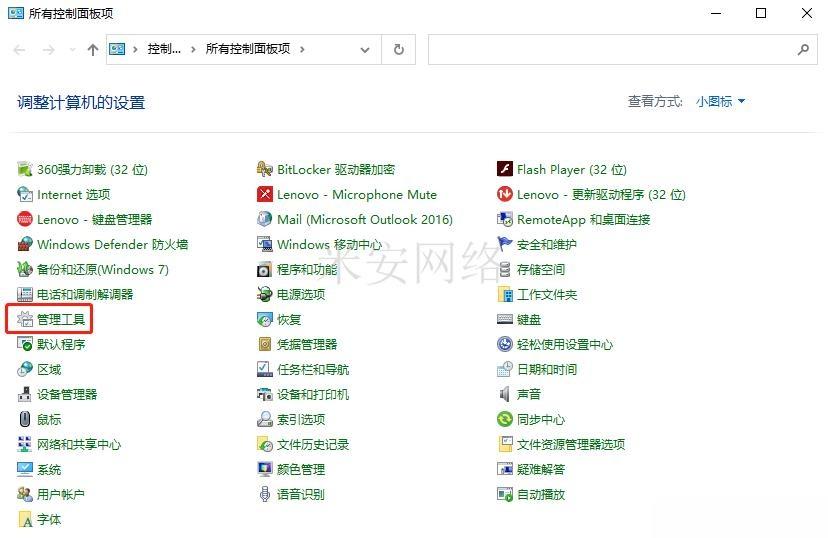Screen dimensions: 828x538
Task: Open the 颜色管理 link
Action: pyautogui.click(x=301, y=469)
